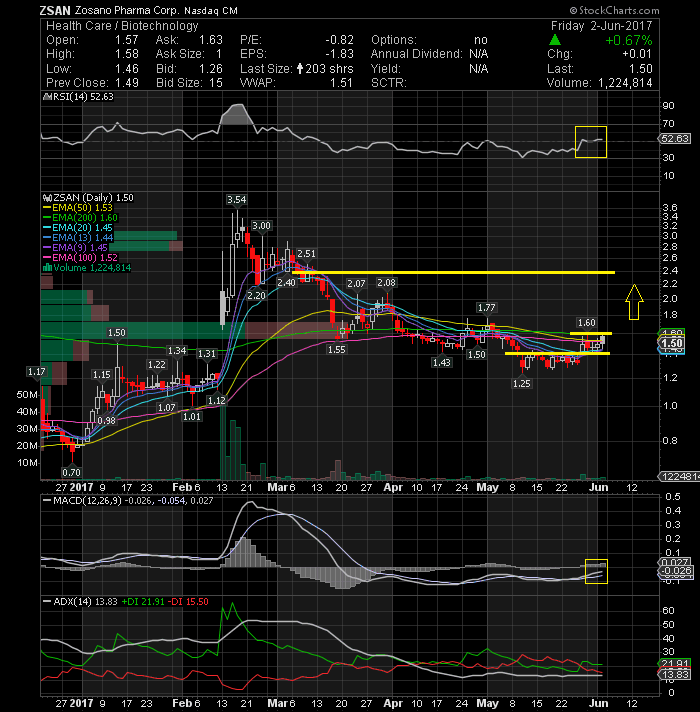Image resolution: width=700 pixels, height=712 pixels.
Task: Click the 1.34 price label on chart
Action: [177, 351]
